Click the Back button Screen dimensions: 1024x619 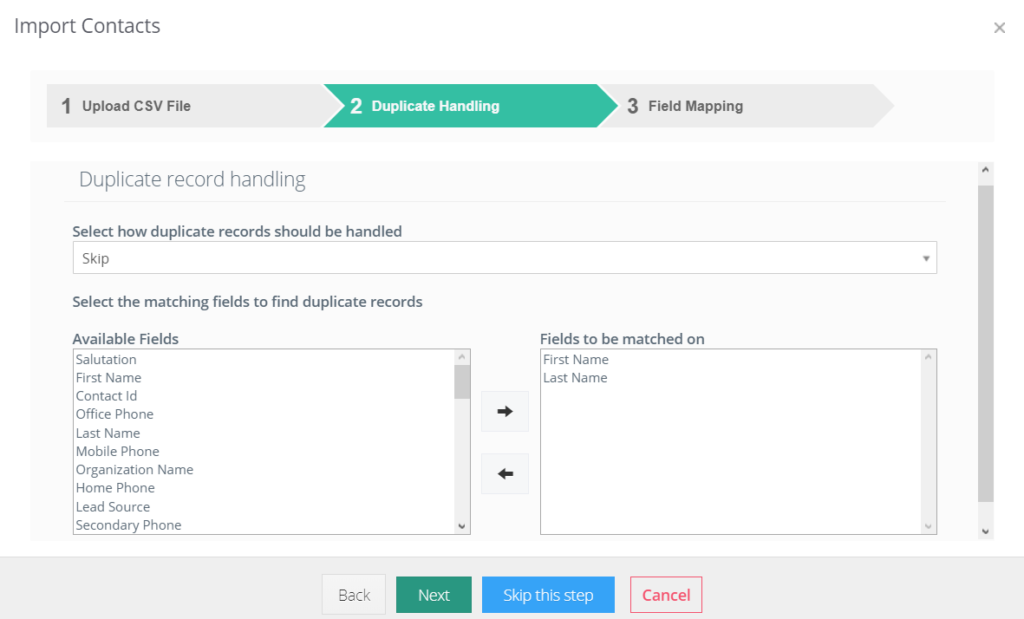click(x=354, y=595)
